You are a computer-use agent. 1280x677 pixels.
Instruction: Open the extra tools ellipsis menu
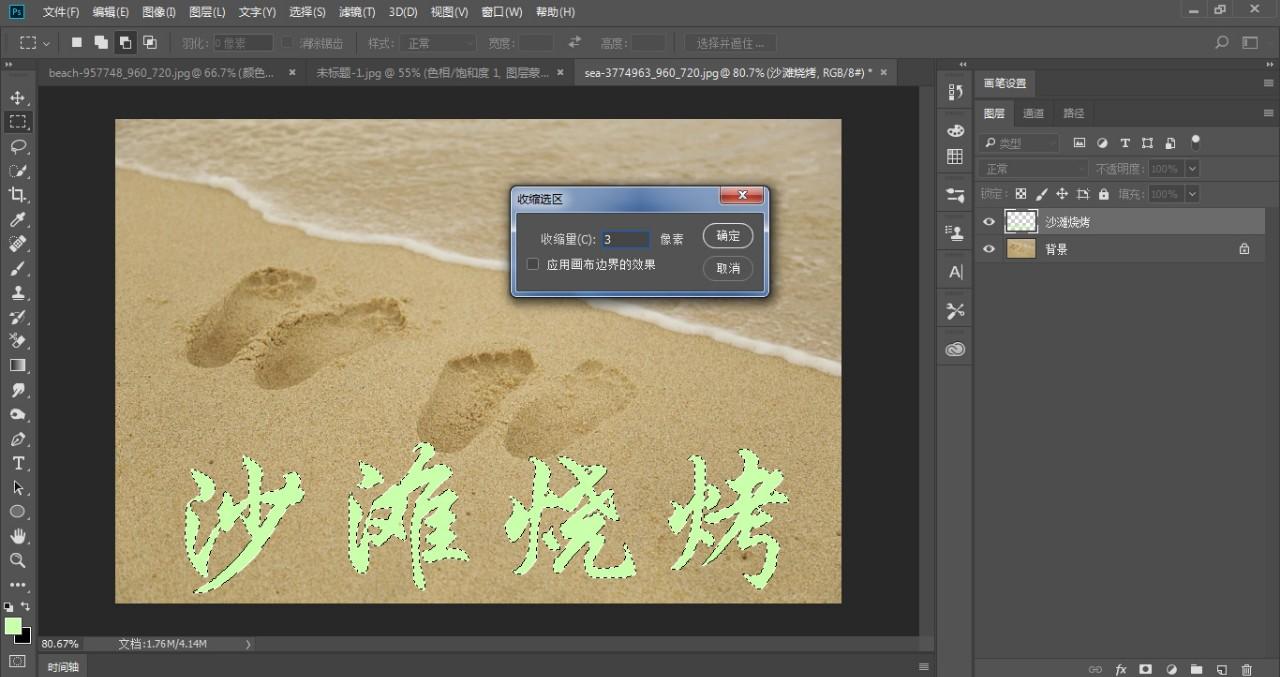tap(18, 585)
